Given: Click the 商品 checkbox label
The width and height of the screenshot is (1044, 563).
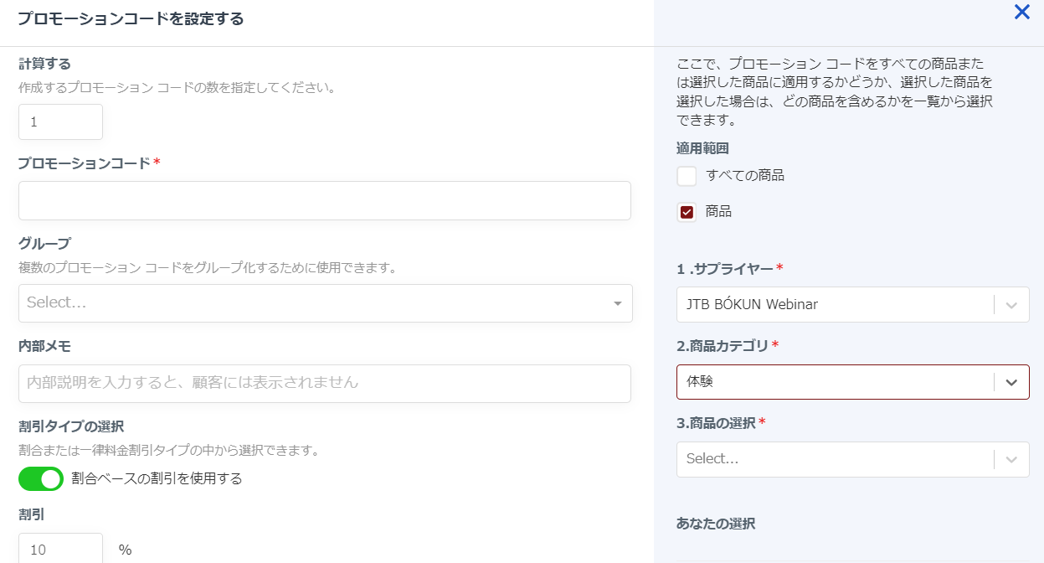Looking at the screenshot, I should coord(719,212).
